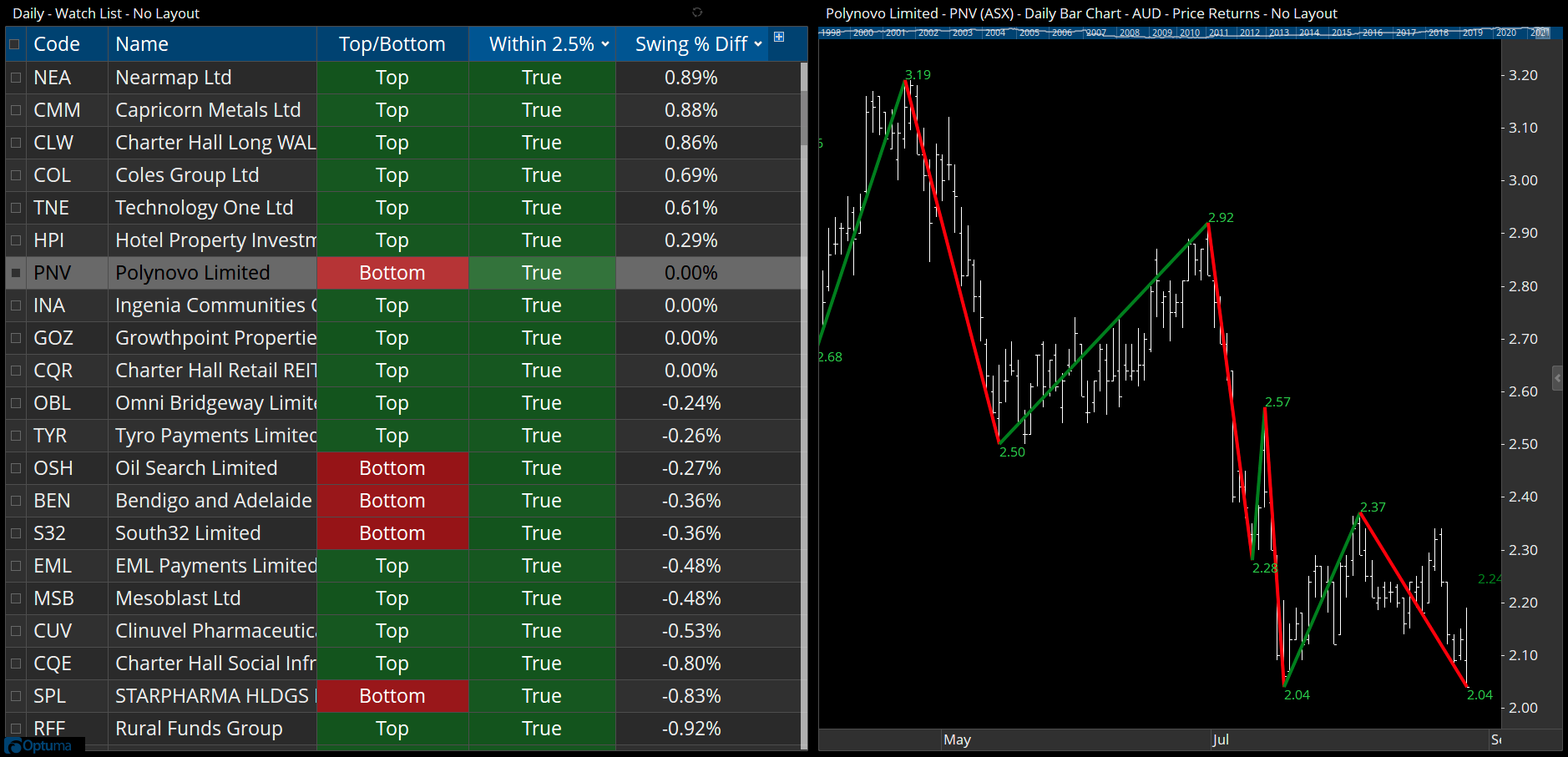Click the -0.83% swing value for SPL
This screenshot has width=1568, height=757.
690,696
